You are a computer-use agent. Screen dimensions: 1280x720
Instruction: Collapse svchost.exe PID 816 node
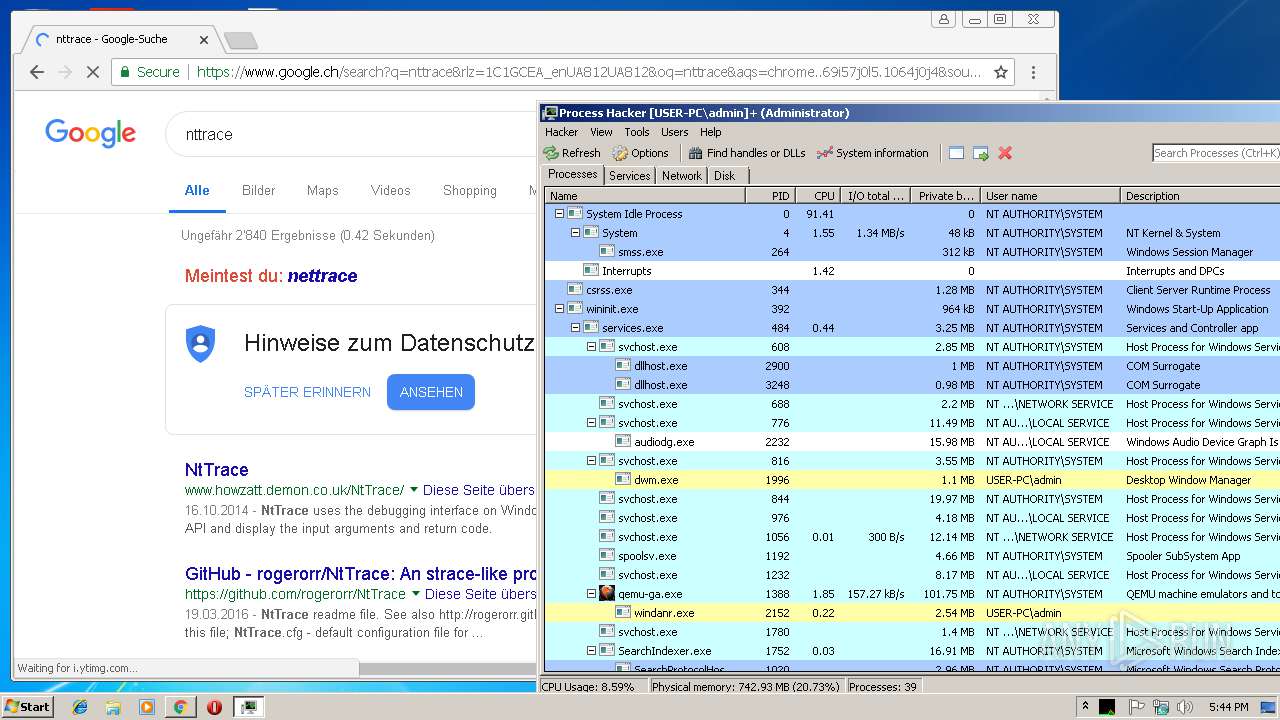[x=591, y=461]
